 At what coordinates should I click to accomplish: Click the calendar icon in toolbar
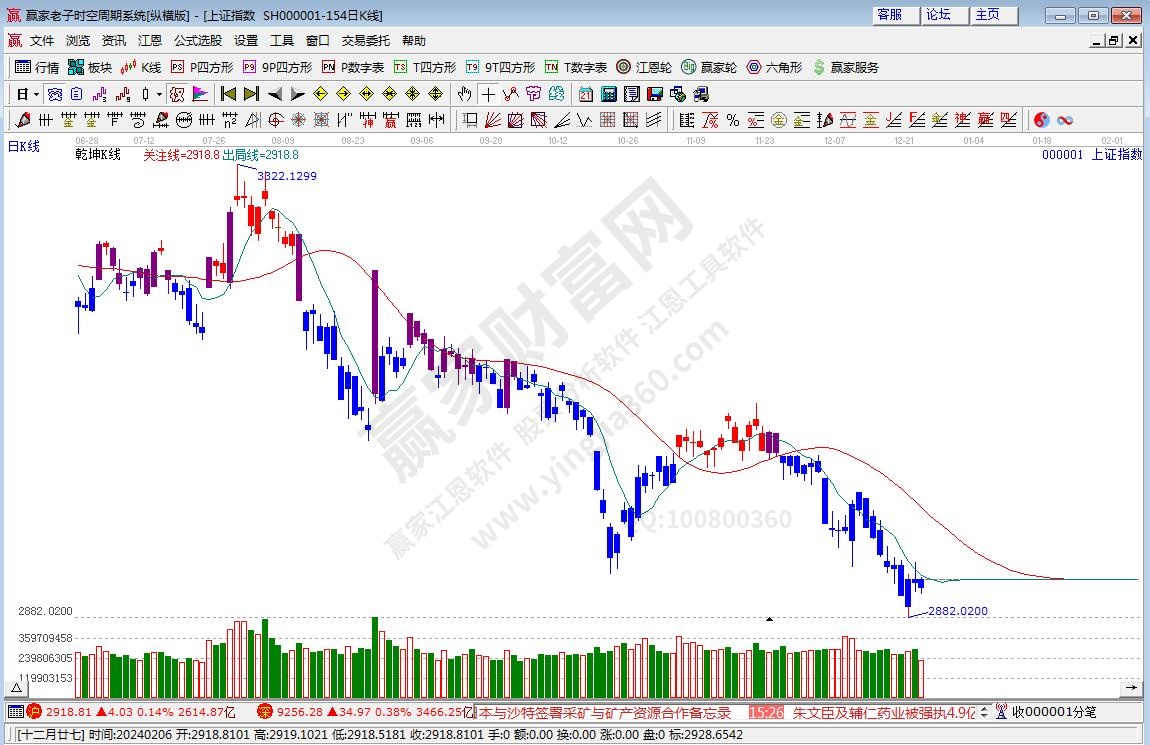point(585,94)
